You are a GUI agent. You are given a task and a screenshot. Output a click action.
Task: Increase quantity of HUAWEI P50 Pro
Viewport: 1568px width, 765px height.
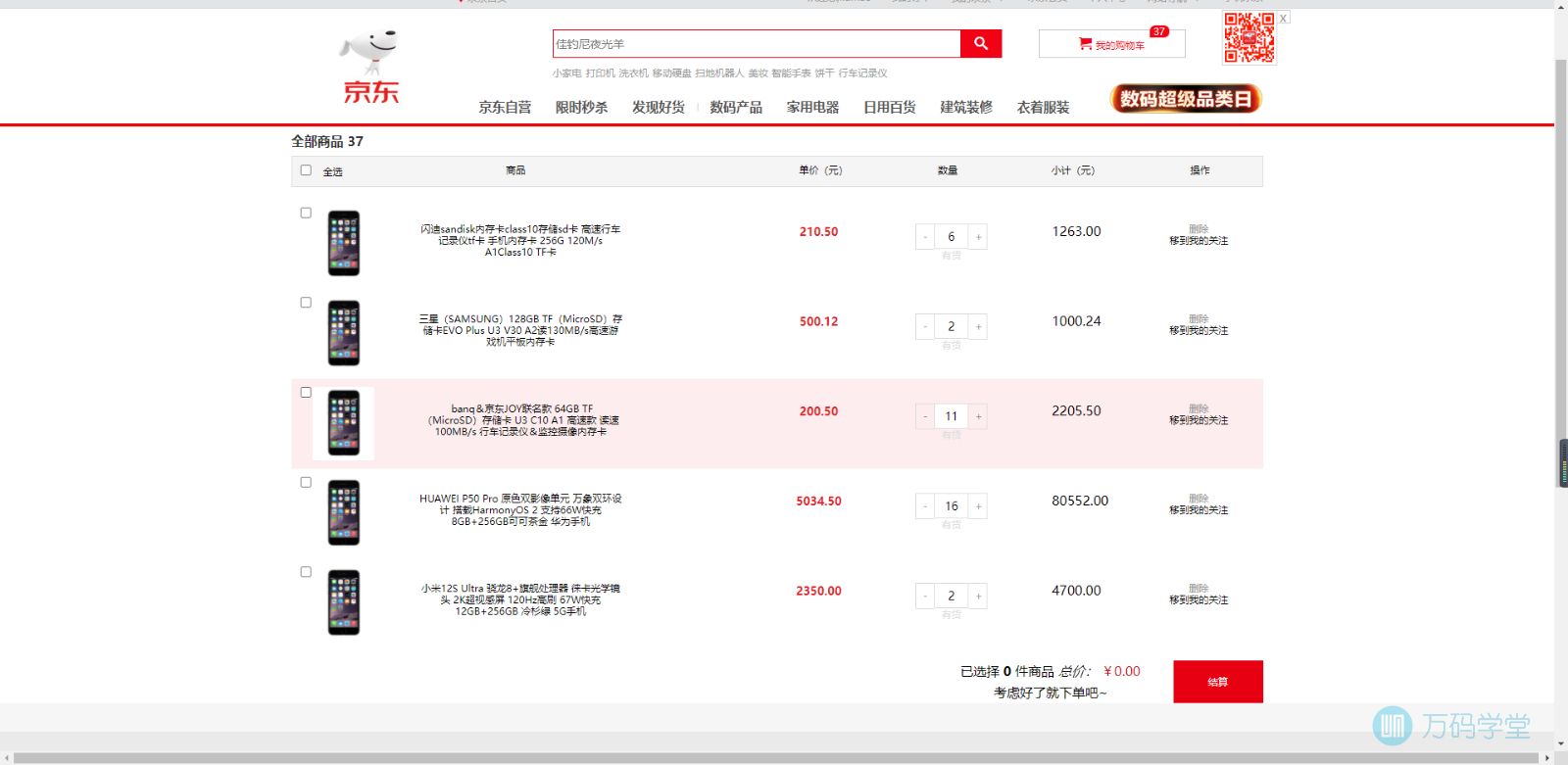[978, 506]
